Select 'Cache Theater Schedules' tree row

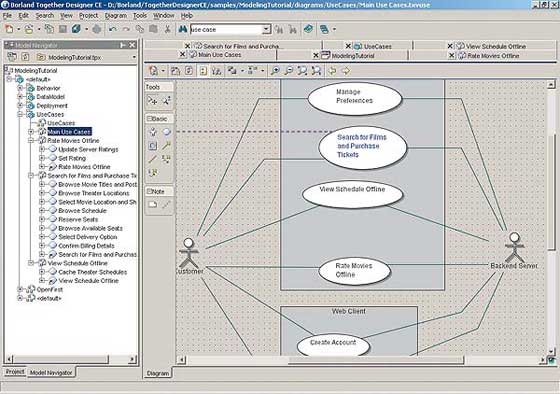click(x=92, y=272)
